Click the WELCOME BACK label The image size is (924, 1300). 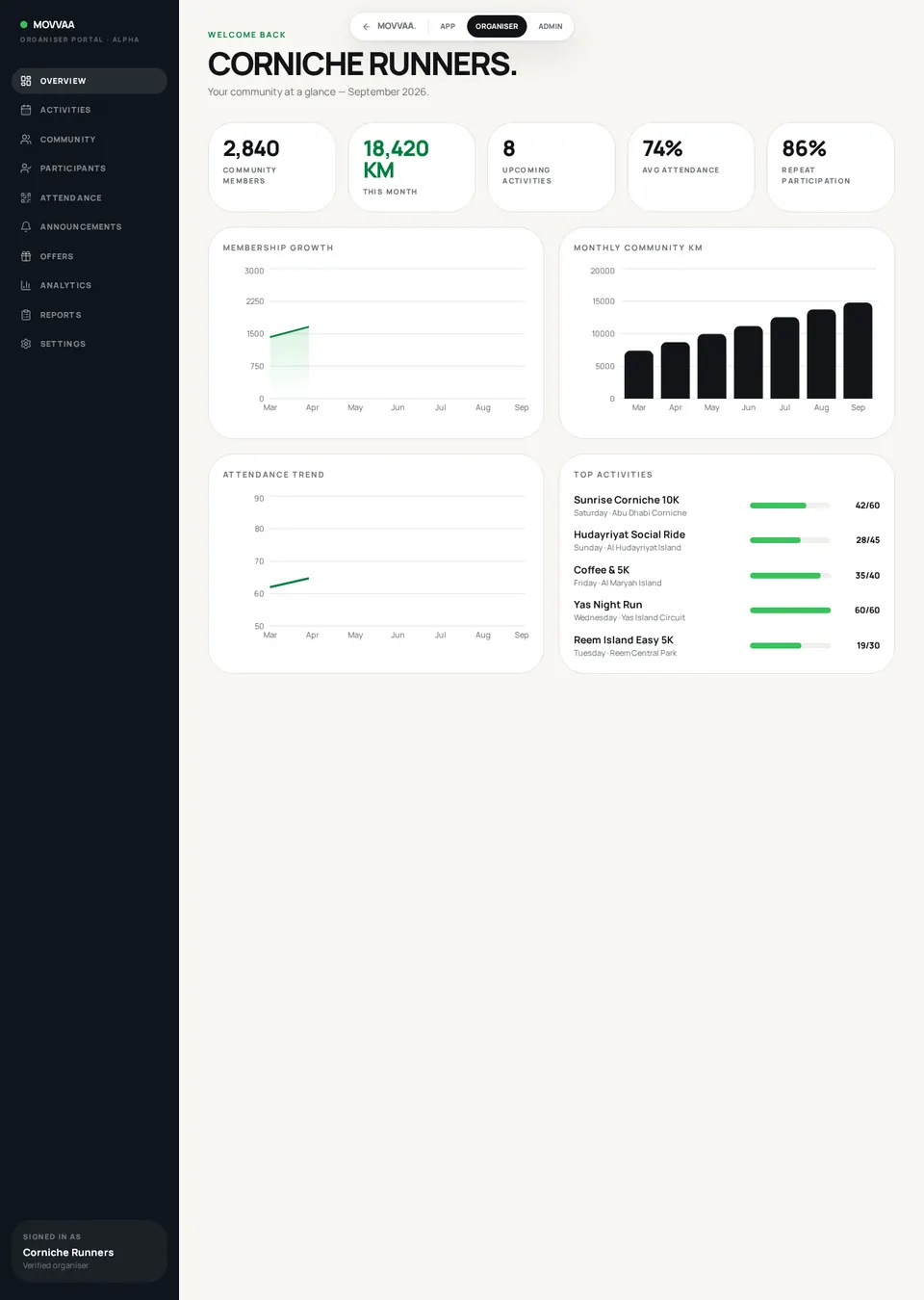coord(246,35)
